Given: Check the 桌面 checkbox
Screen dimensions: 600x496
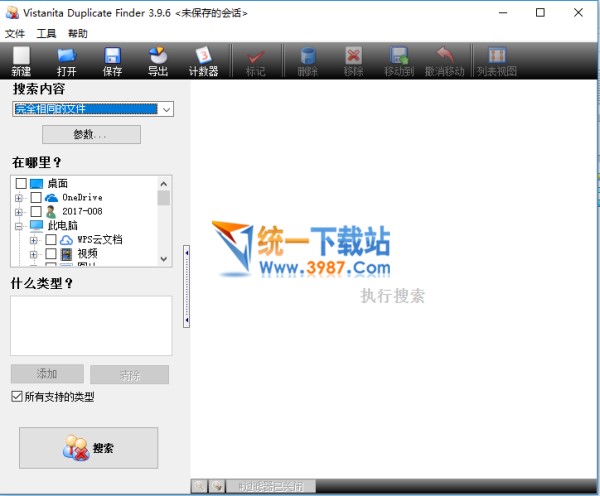Looking at the screenshot, I should [21, 183].
